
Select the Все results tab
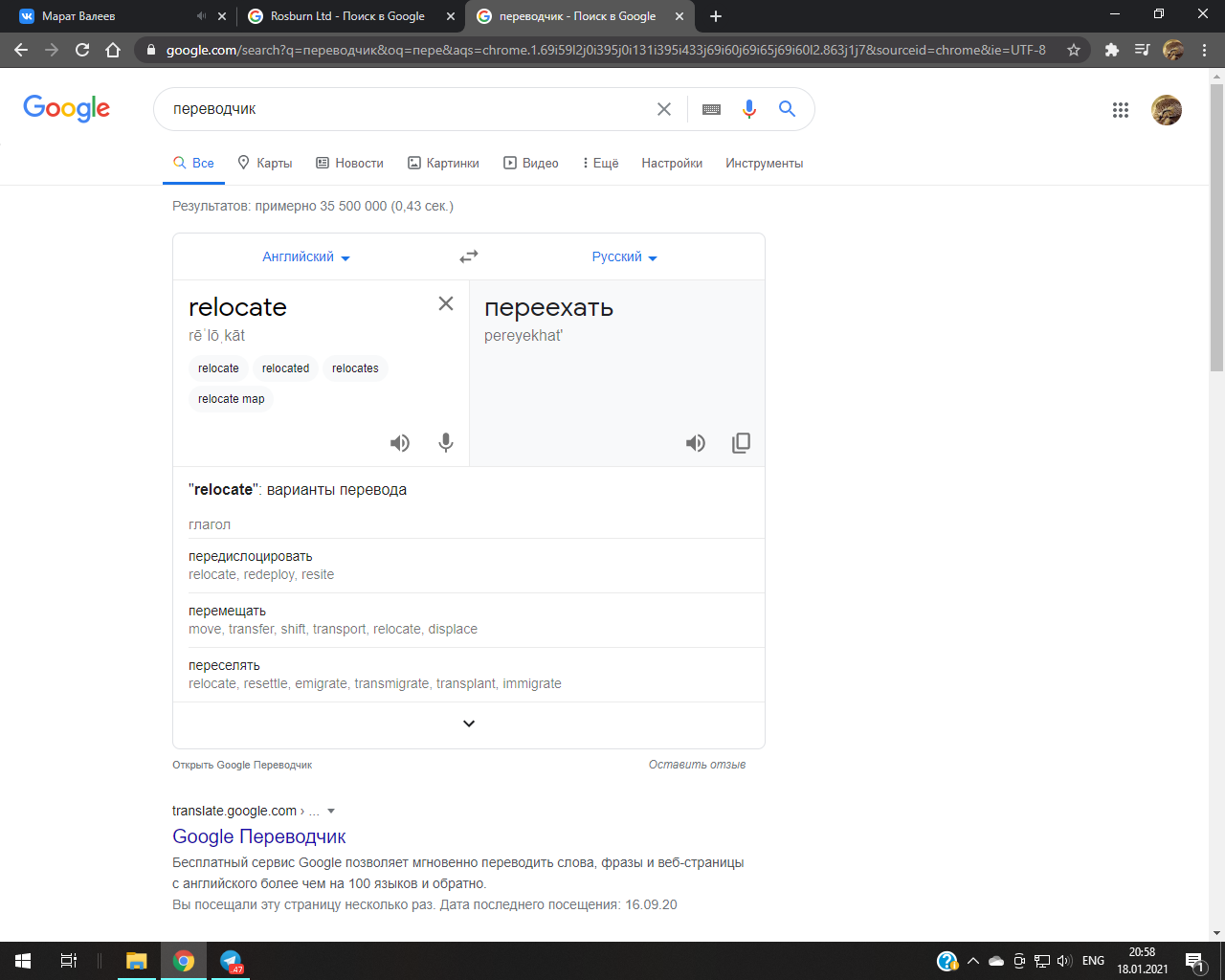pyautogui.click(x=193, y=163)
